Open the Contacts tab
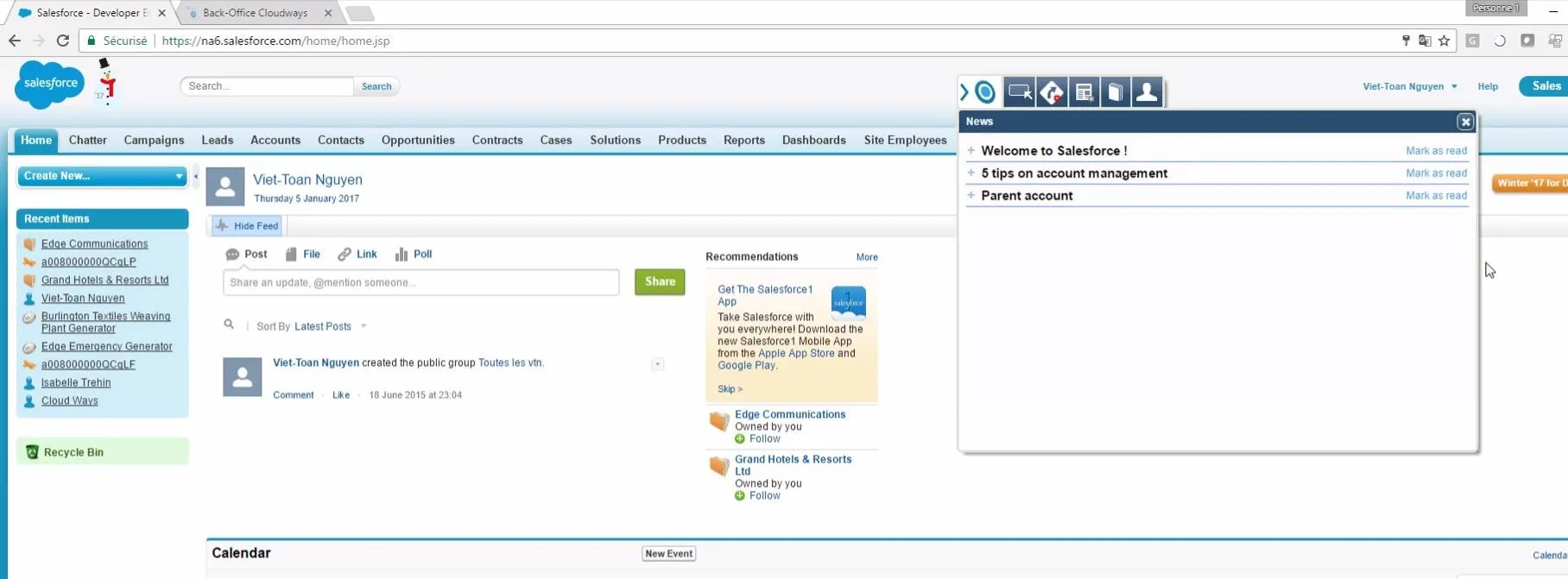Viewport: 1568px width, 579px height. 341,140
